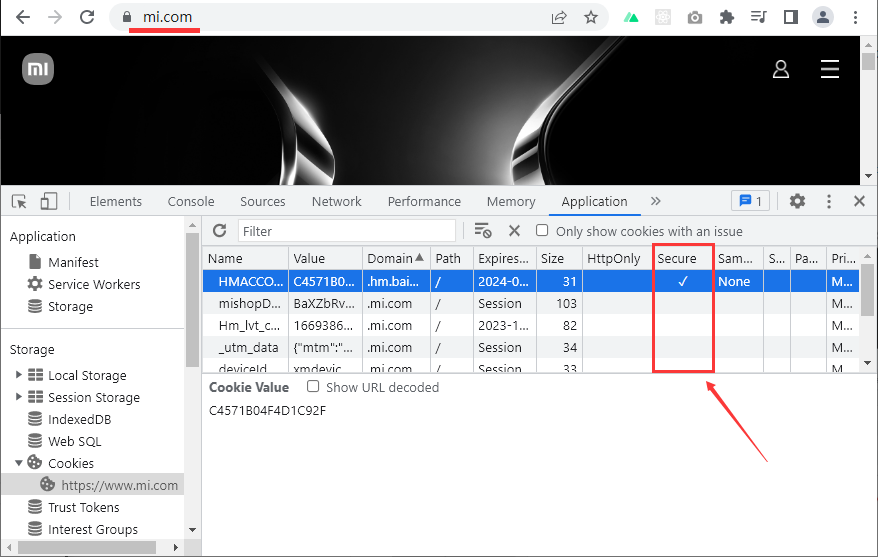Select IndexedDB in the sidebar
Screen dimensions: 878x557
tap(80, 419)
